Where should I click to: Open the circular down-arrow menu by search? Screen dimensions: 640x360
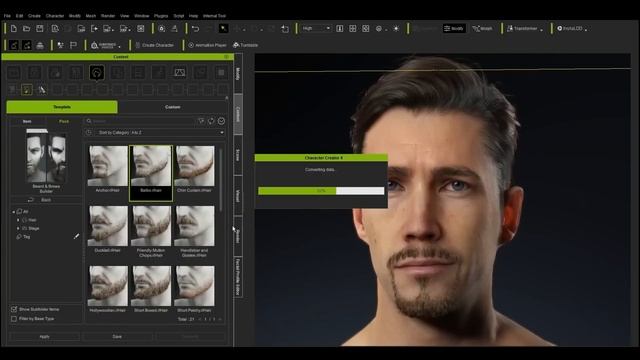[221, 121]
